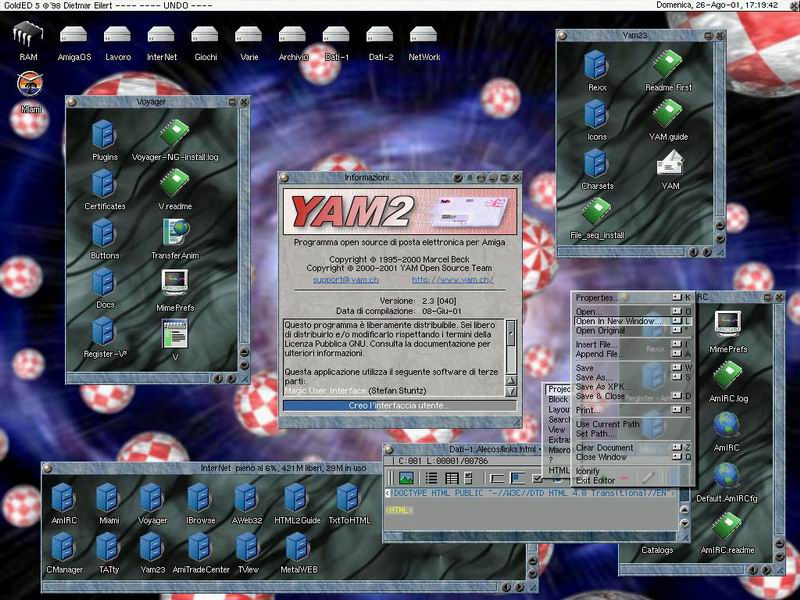Open the AWeb32 browser icon
This screenshot has height=600, width=800.
click(247, 497)
